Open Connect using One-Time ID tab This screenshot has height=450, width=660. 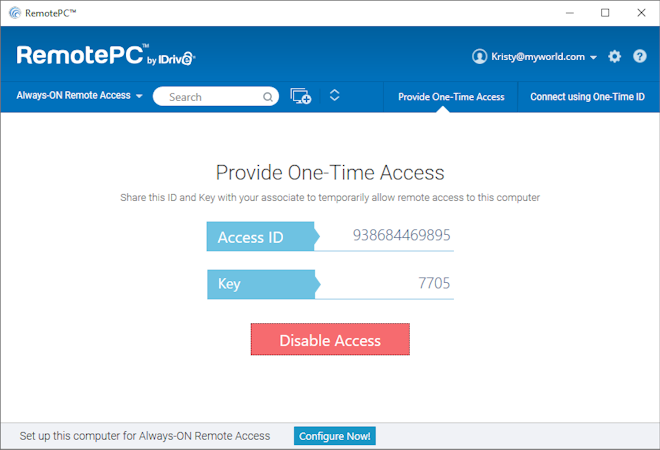(587, 97)
